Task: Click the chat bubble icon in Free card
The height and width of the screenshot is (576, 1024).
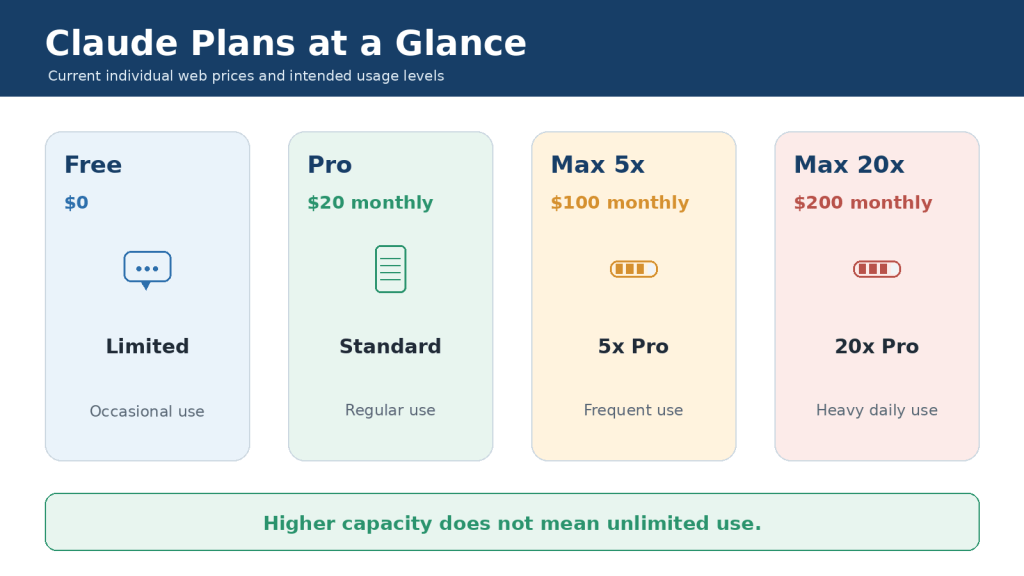Action: click(148, 270)
